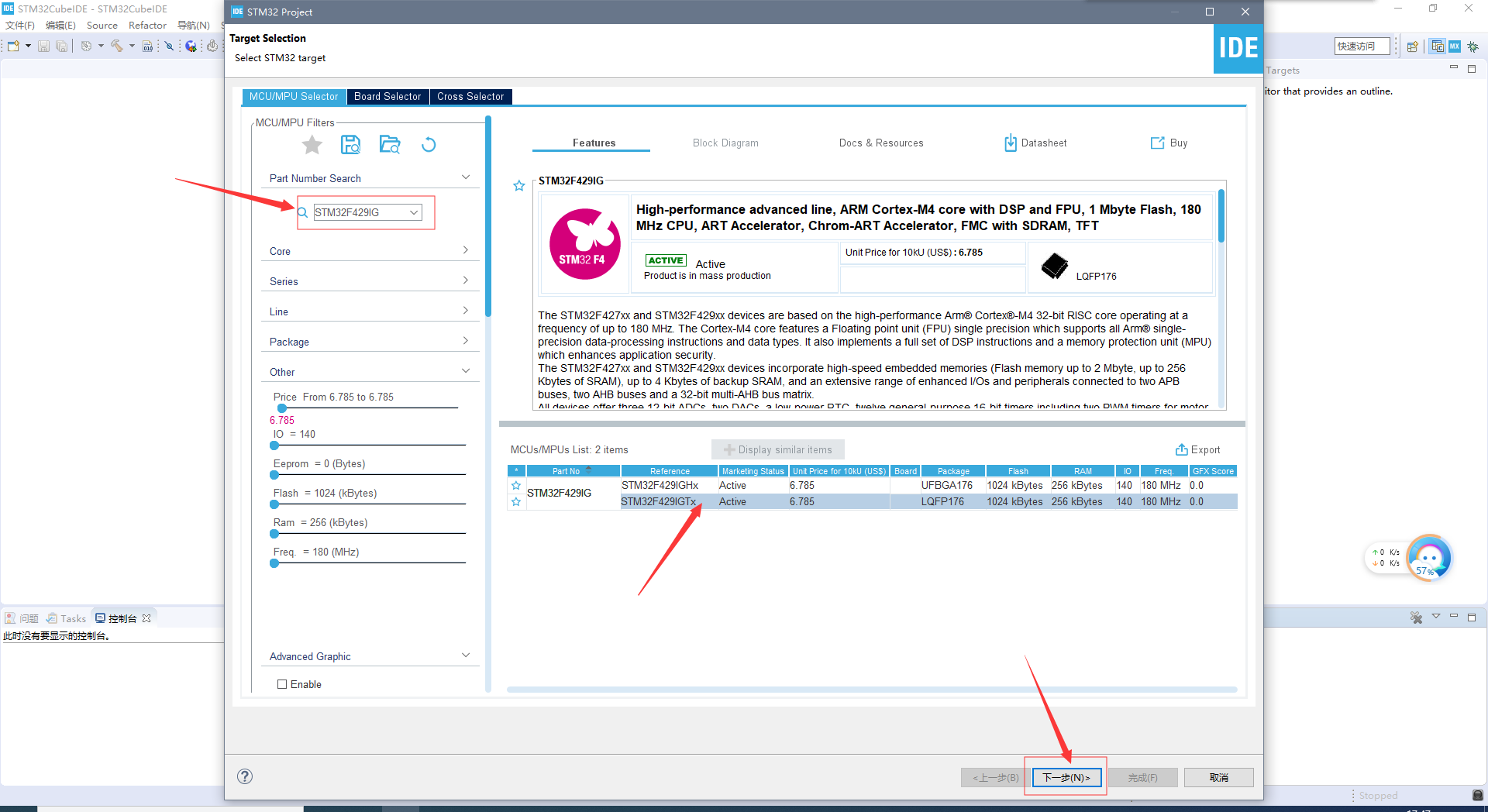This screenshot has width=1488, height=812.
Task: Expand the Core filter section
Action: [465, 249]
